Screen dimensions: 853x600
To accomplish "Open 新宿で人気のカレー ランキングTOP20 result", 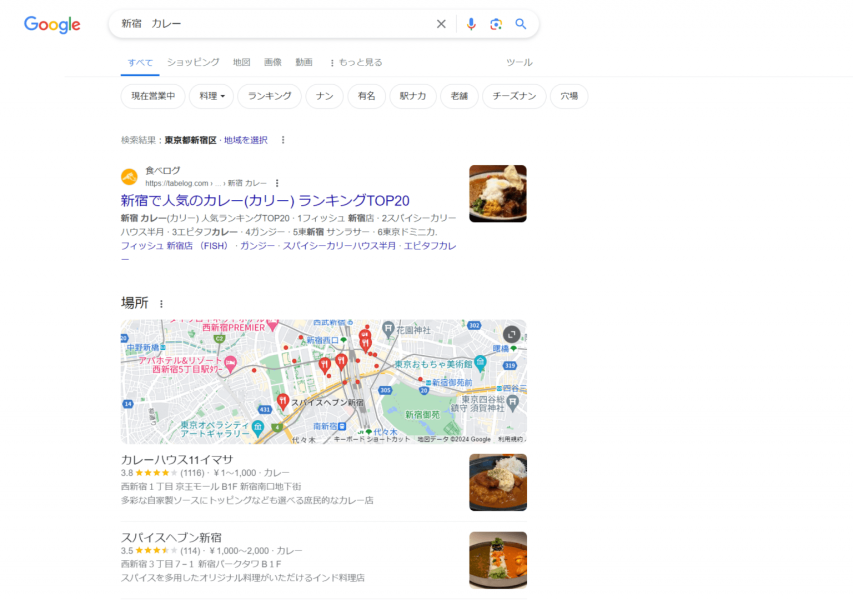I will tap(265, 201).
